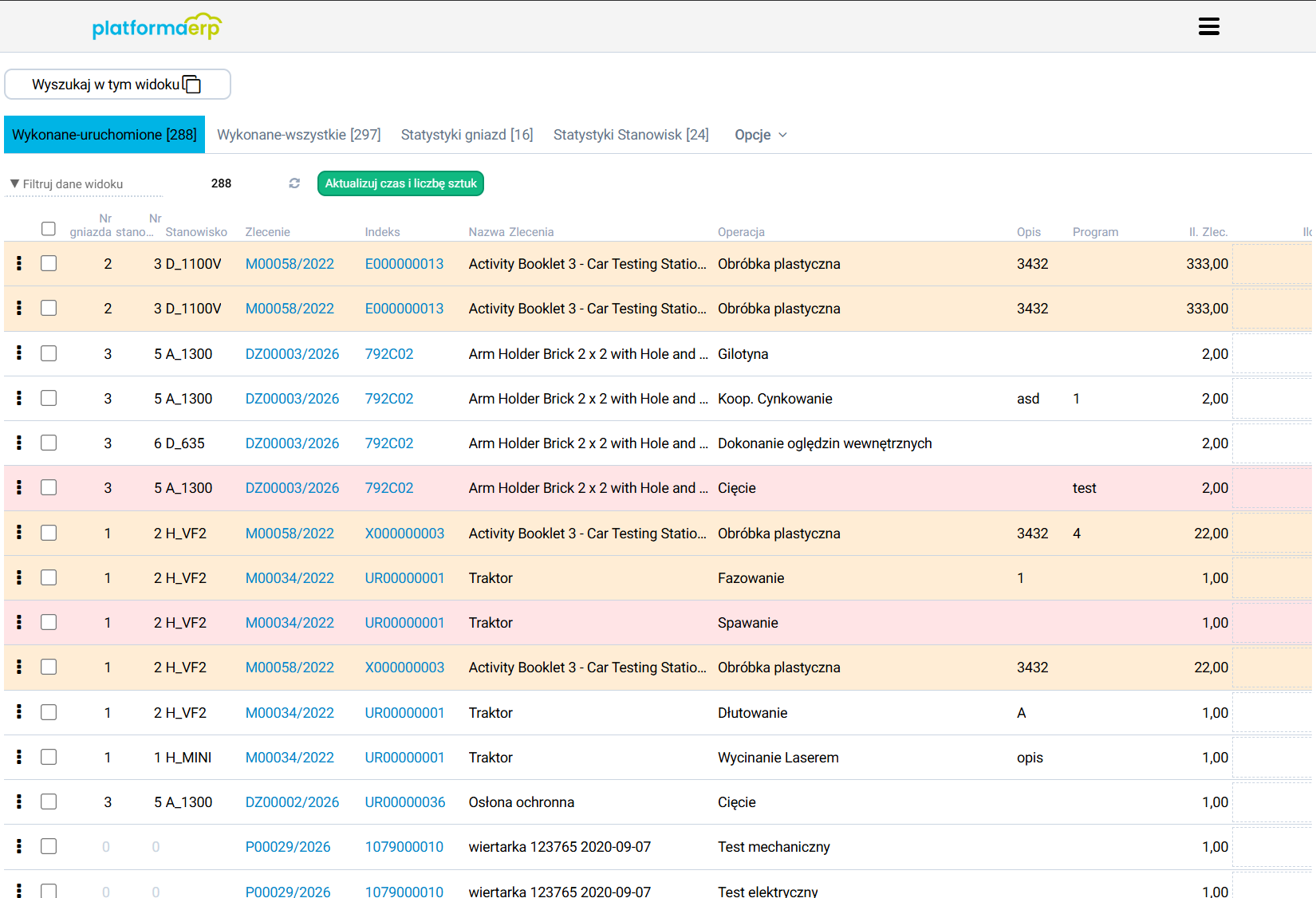This screenshot has height=898, width=1316.
Task: Switch to Wykonane-uruchomione tab
Action: [x=104, y=135]
